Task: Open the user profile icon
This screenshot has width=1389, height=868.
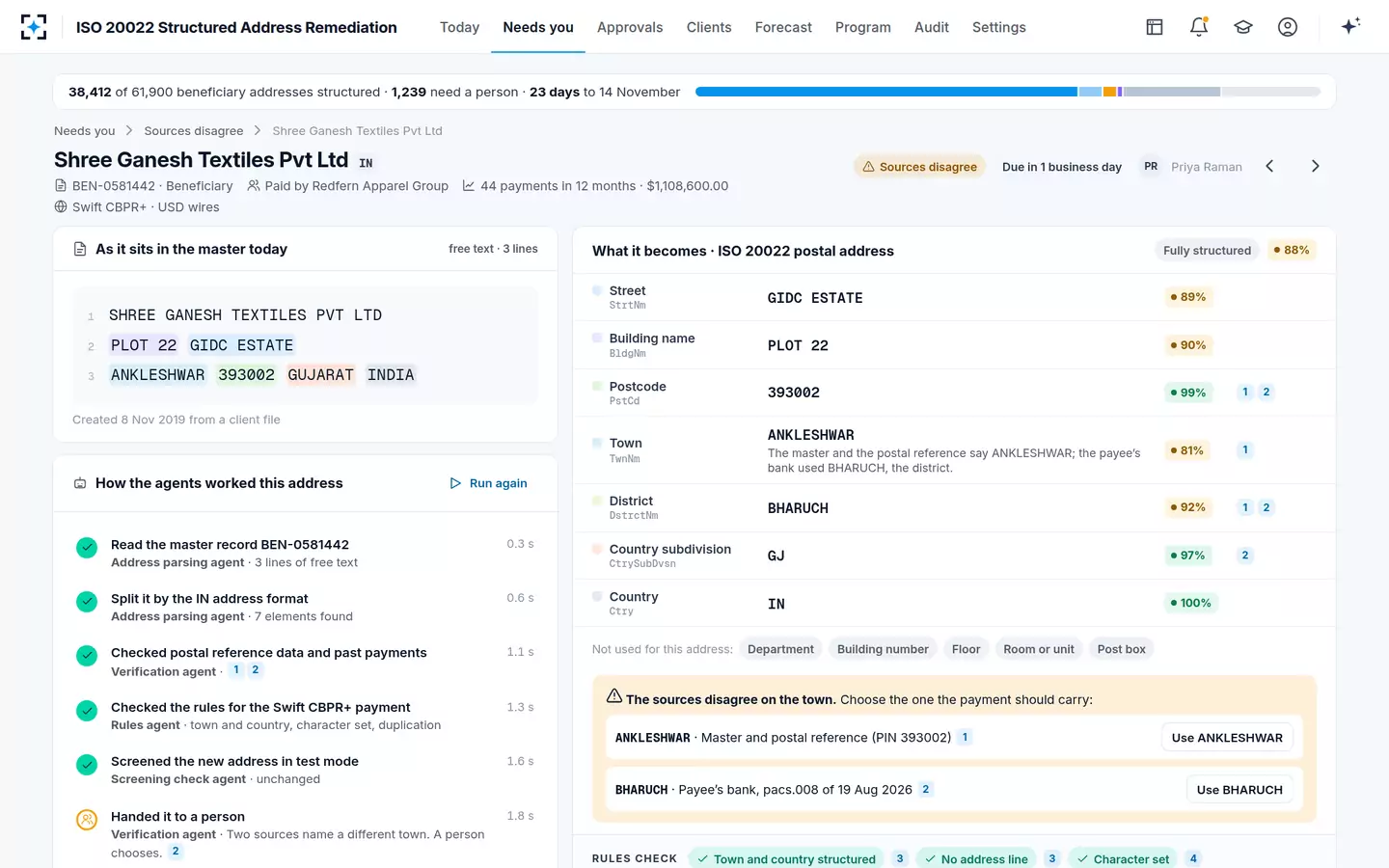Action: [x=1288, y=27]
